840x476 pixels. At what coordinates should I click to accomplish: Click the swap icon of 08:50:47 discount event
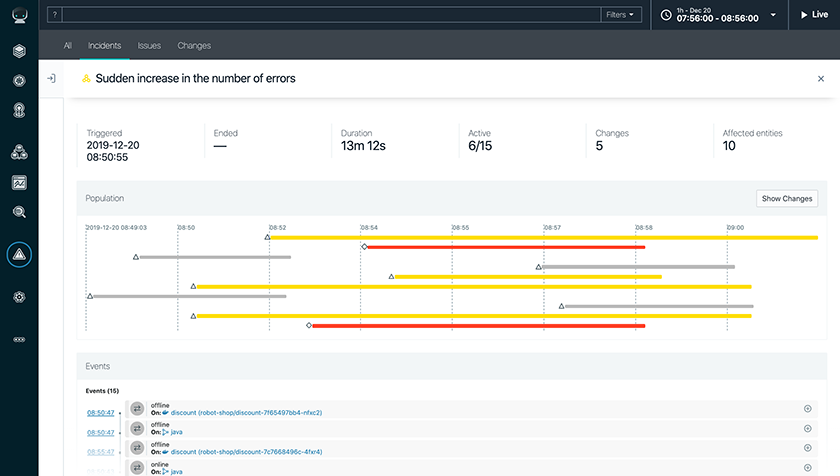[x=137, y=409]
